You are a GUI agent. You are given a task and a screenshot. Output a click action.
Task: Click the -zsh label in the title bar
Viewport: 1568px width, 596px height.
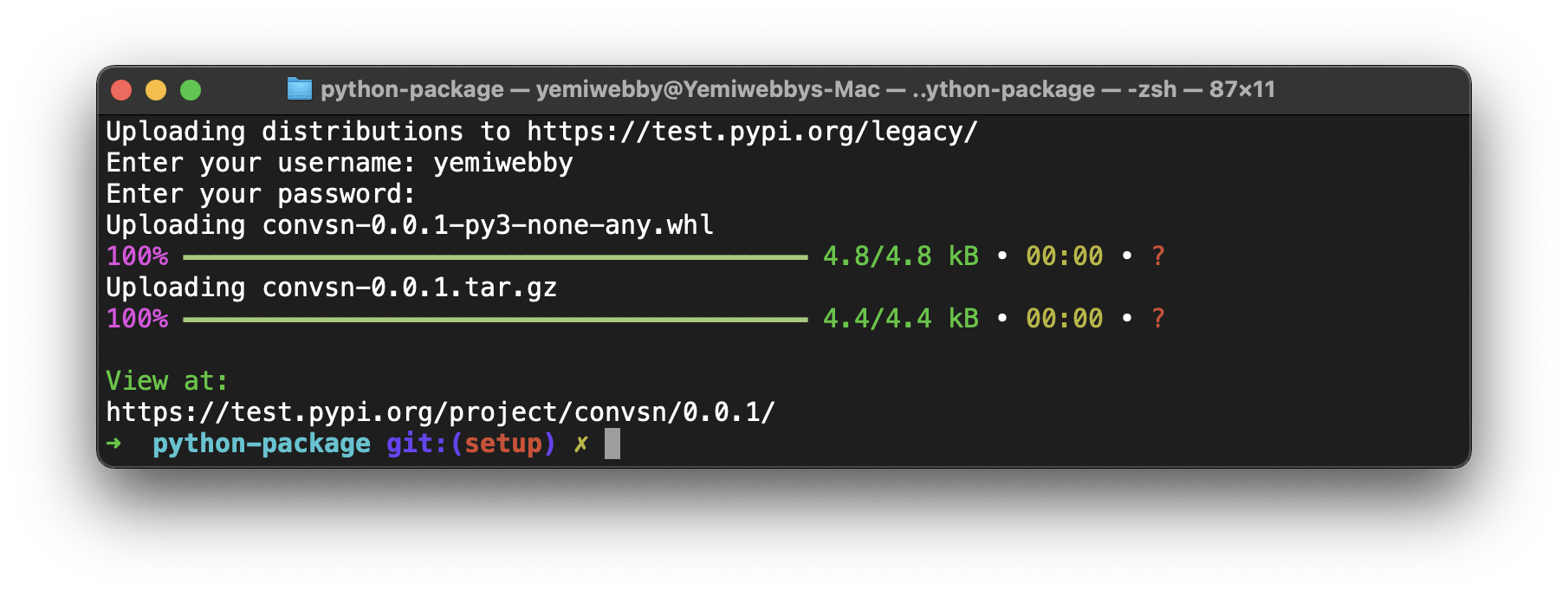tap(1152, 89)
